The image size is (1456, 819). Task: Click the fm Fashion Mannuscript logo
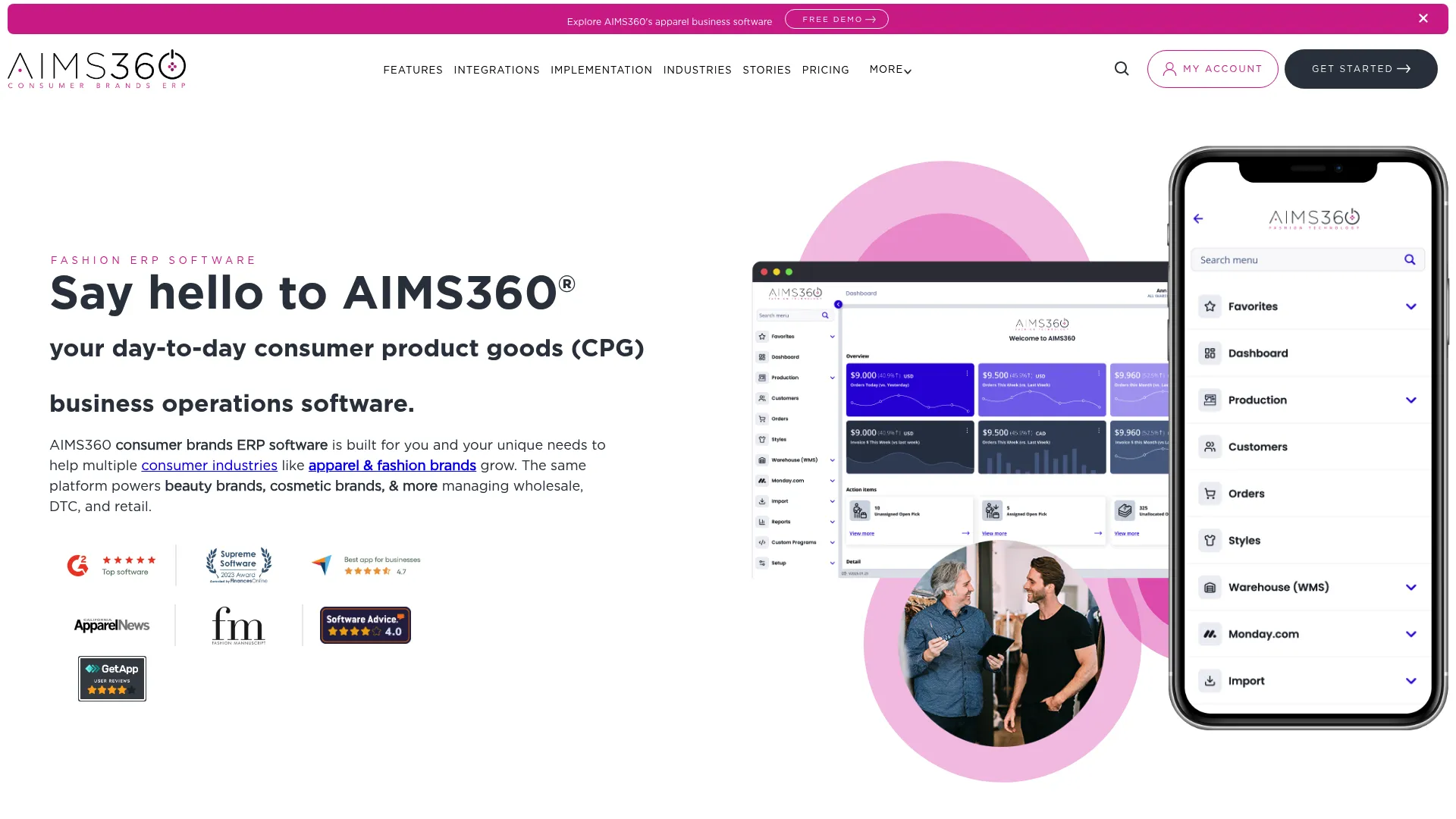tap(238, 626)
